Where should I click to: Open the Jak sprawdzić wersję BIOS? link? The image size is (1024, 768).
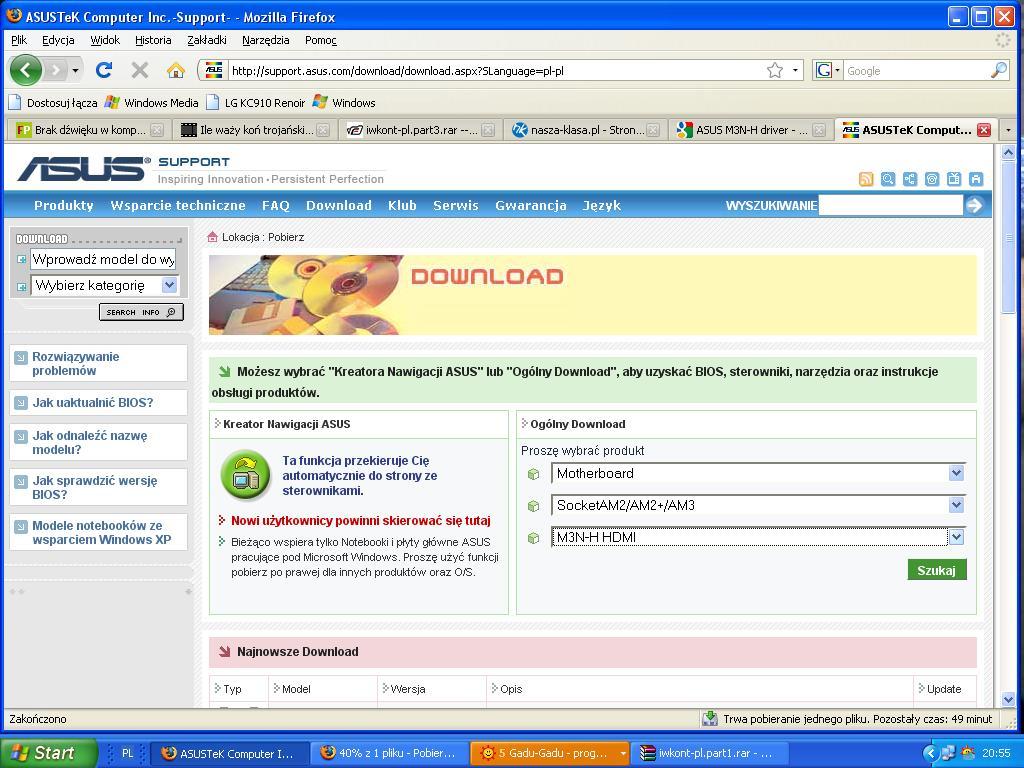tap(95, 487)
